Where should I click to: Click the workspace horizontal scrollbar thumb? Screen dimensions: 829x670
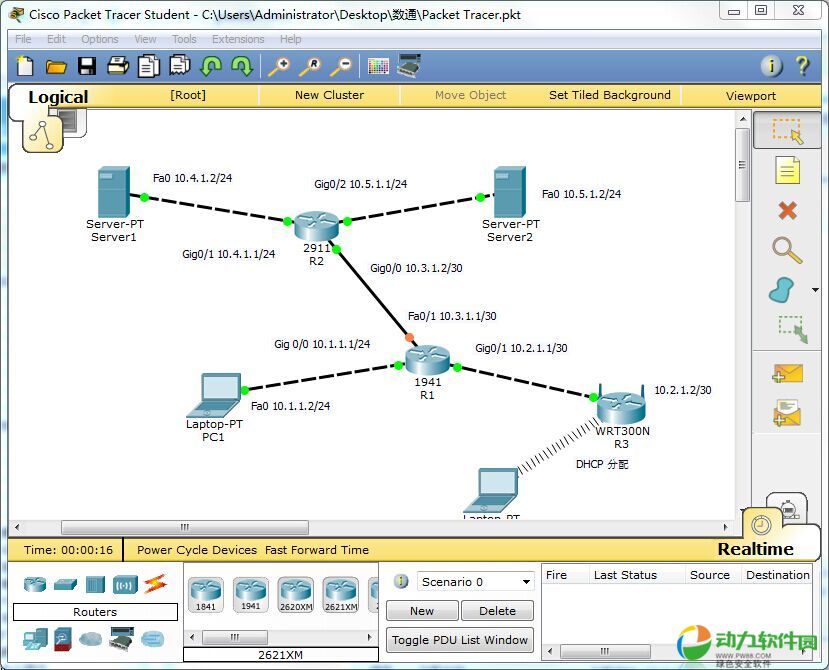[185, 527]
